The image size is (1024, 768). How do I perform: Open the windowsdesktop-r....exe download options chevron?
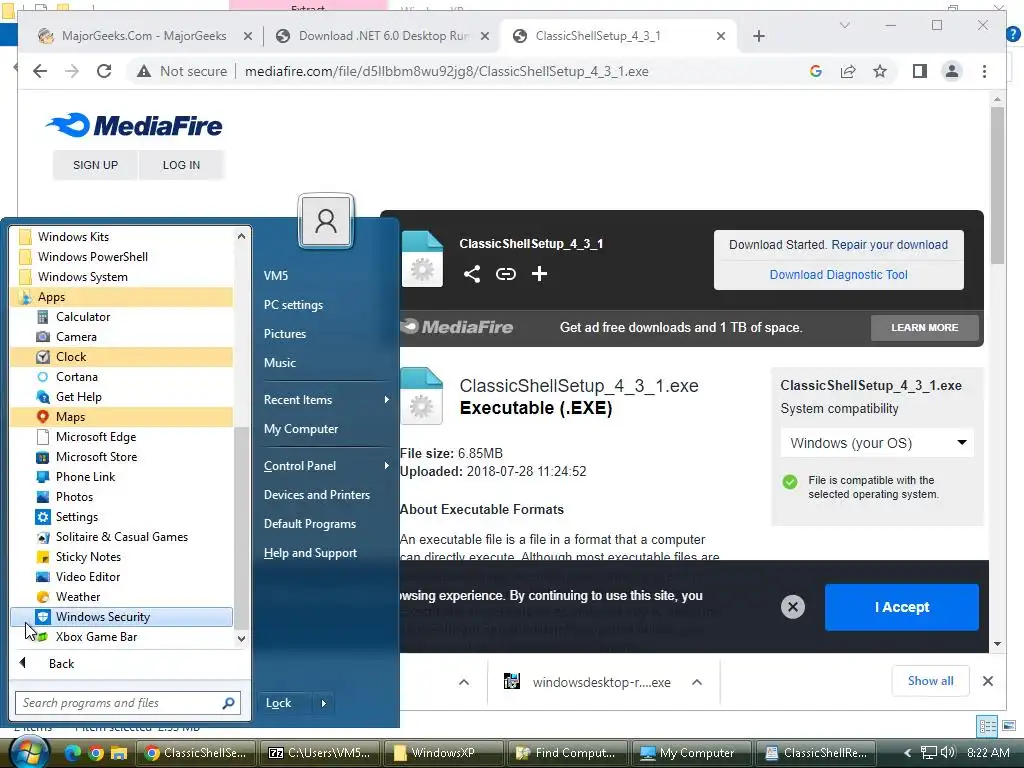(697, 682)
